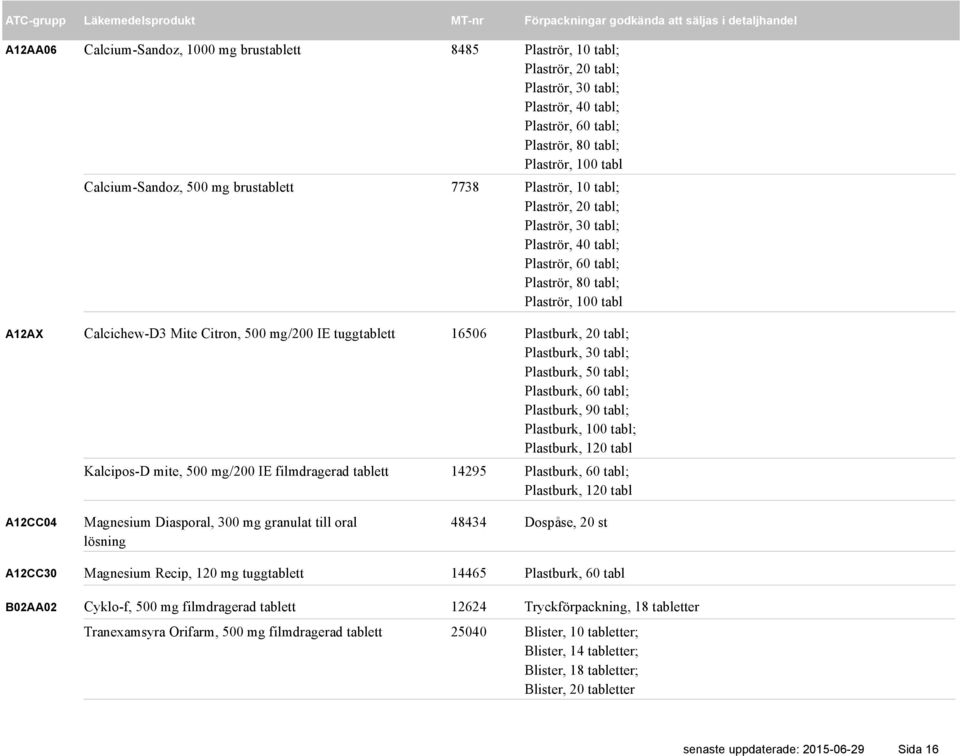Click "Kalcipos-D mite" product name
Image resolution: width=960 pixels, height=756 pixels.
[x=131, y=472]
